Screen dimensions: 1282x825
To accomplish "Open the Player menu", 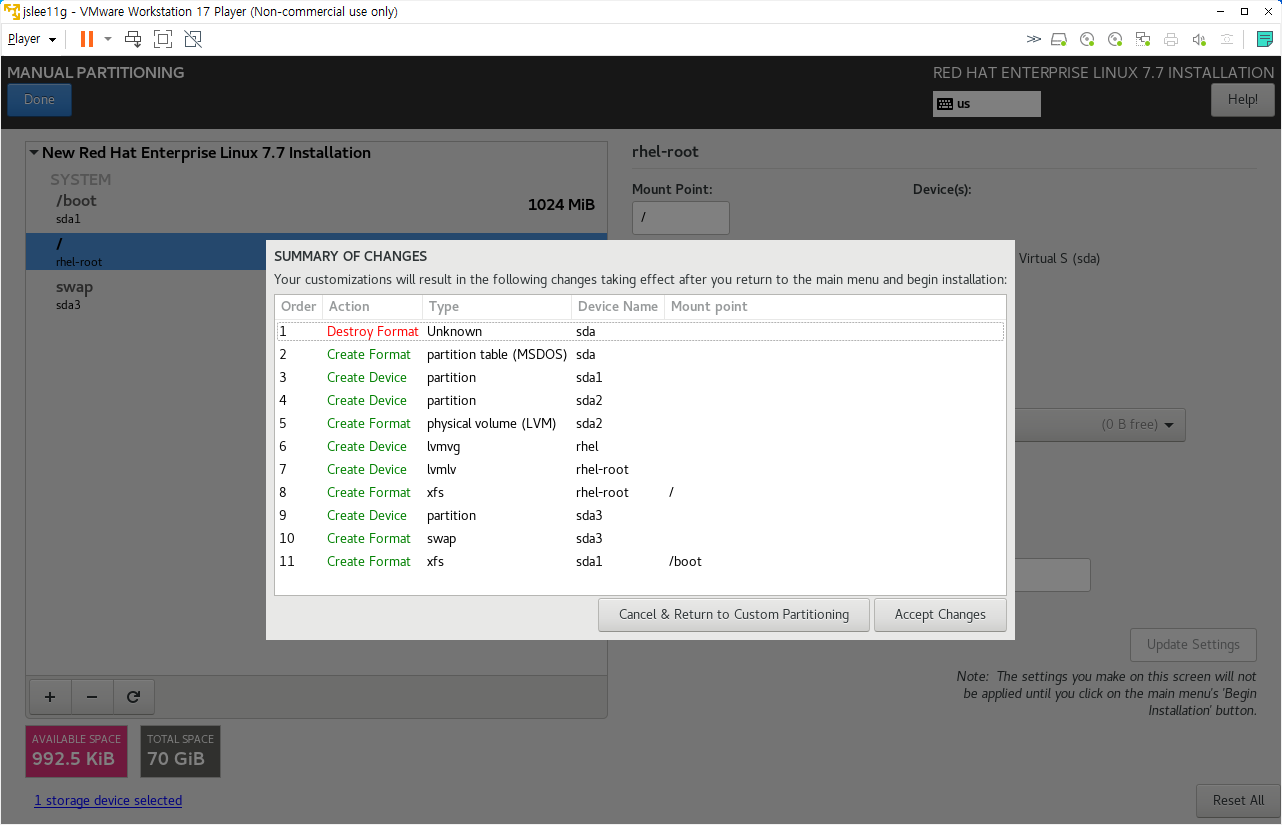I will pyautogui.click(x=32, y=39).
